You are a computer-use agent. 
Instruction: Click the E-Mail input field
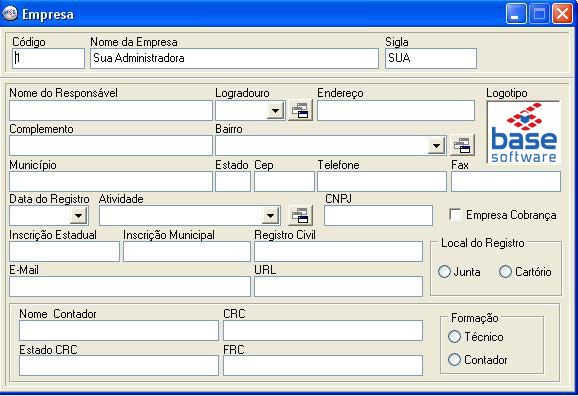click(130, 286)
